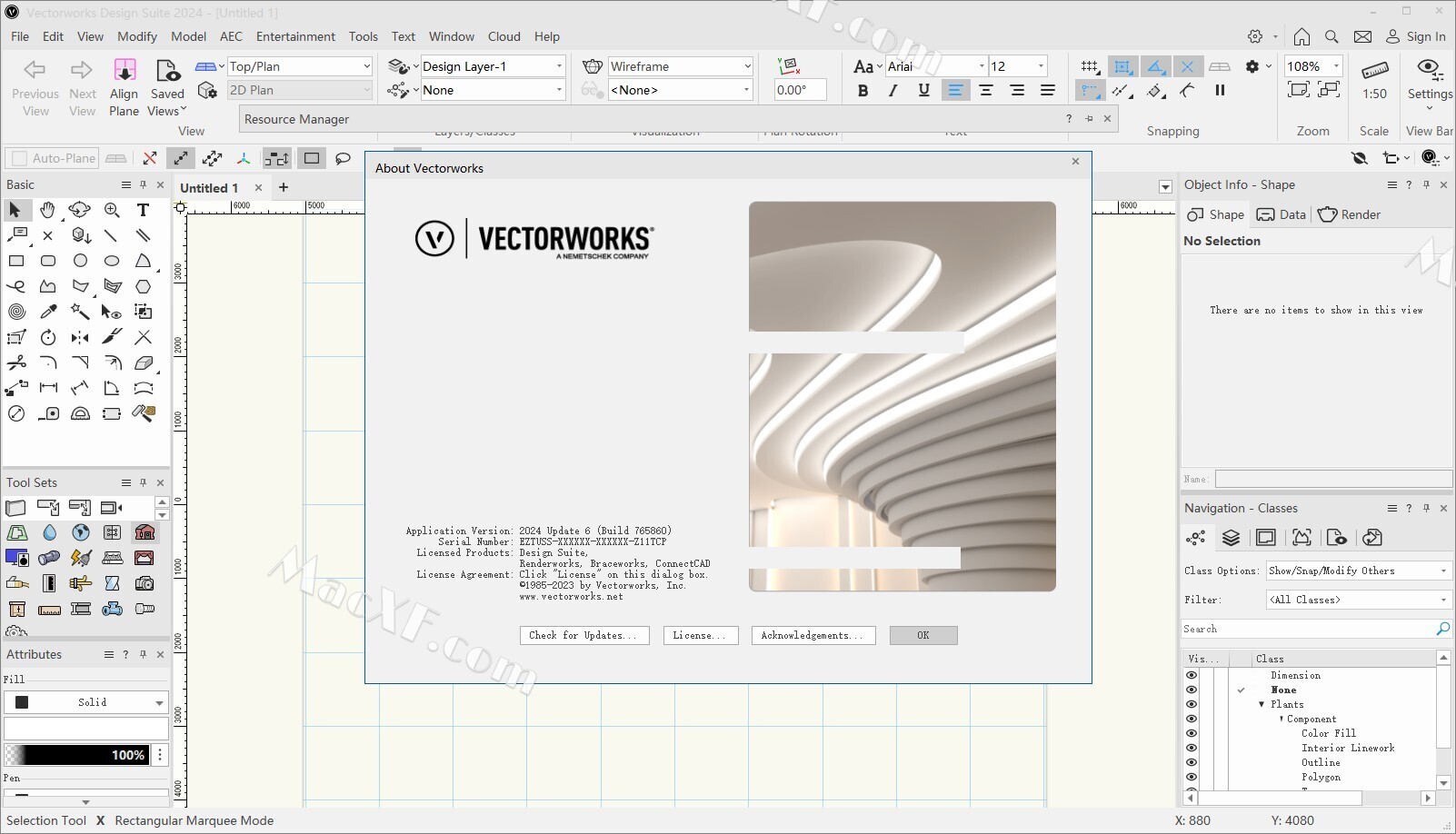Image resolution: width=1456 pixels, height=834 pixels.
Task: Select the Zoom magnifier tool
Action: [x=112, y=210]
